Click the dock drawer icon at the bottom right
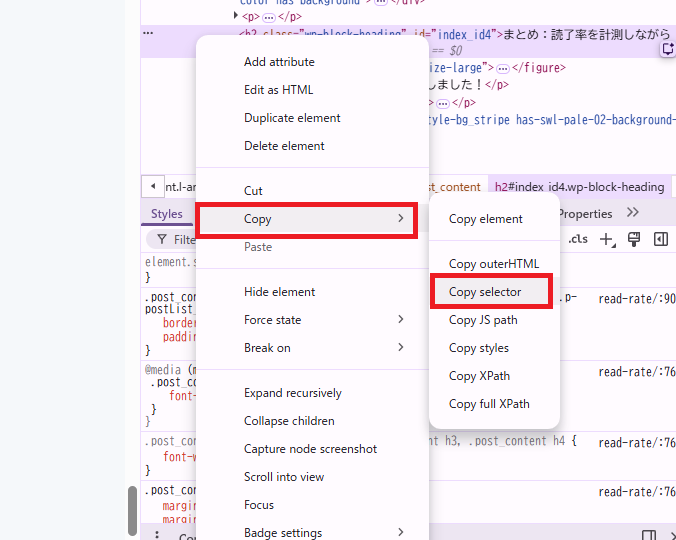676x540 pixels. [x=649, y=536]
